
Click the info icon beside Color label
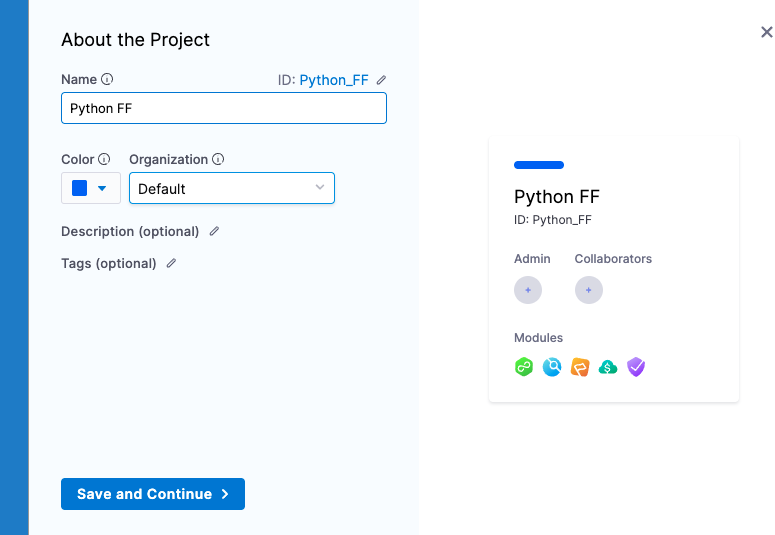tap(104, 159)
